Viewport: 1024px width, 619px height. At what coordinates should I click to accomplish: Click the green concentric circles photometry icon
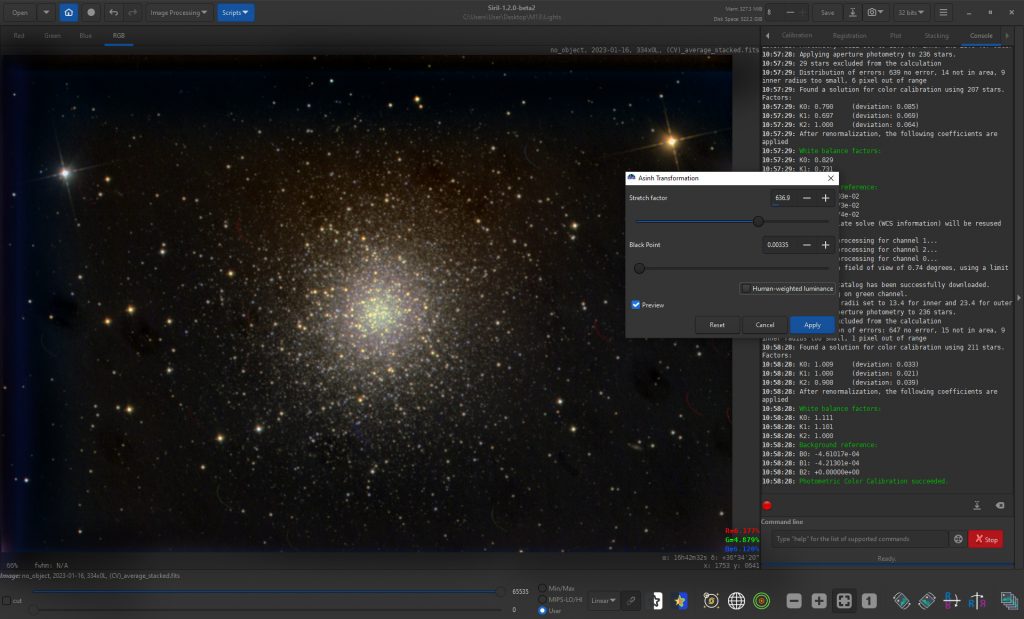pyautogui.click(x=761, y=601)
